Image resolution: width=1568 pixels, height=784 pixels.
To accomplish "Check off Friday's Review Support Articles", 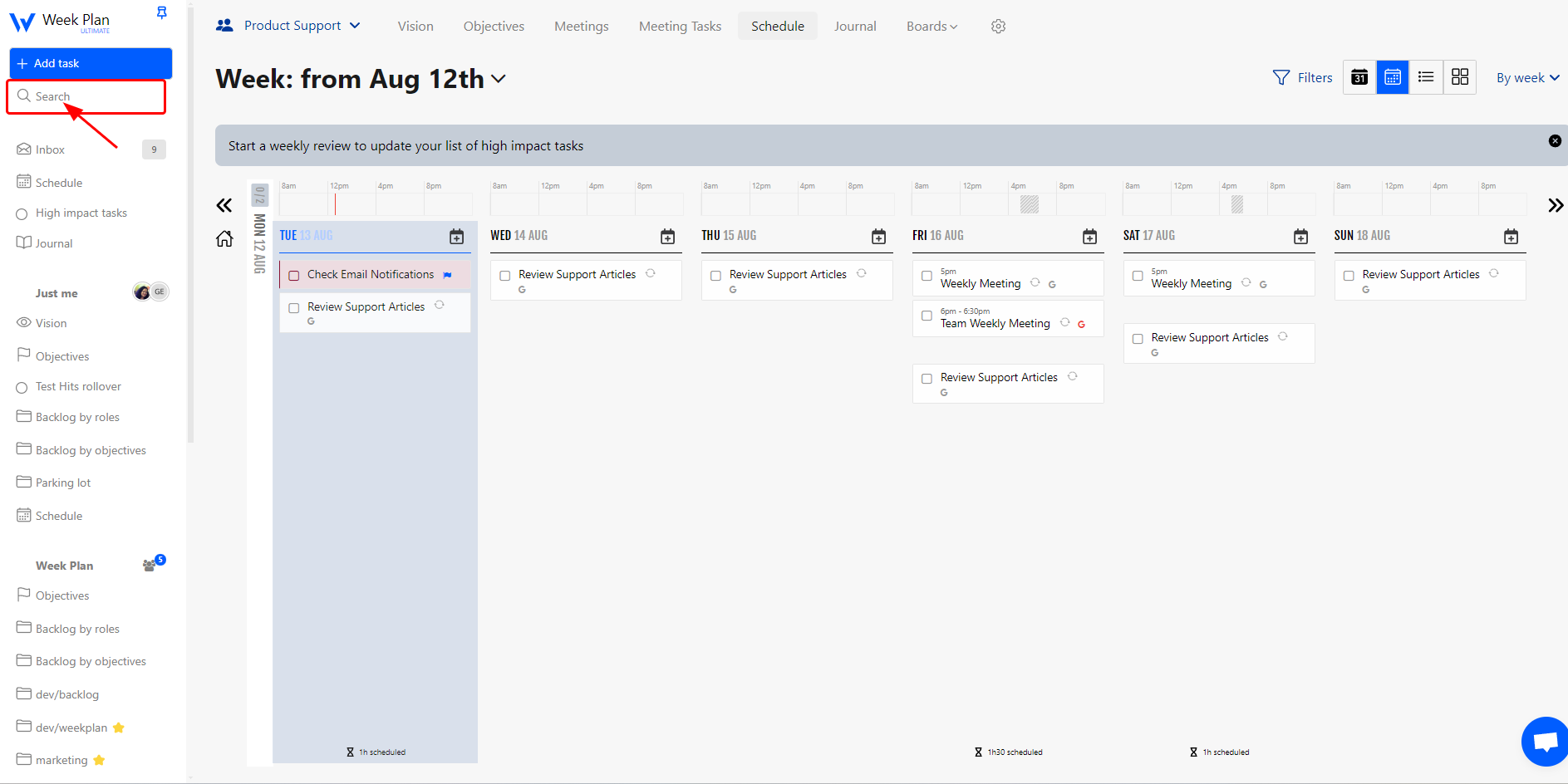I will [x=927, y=379].
